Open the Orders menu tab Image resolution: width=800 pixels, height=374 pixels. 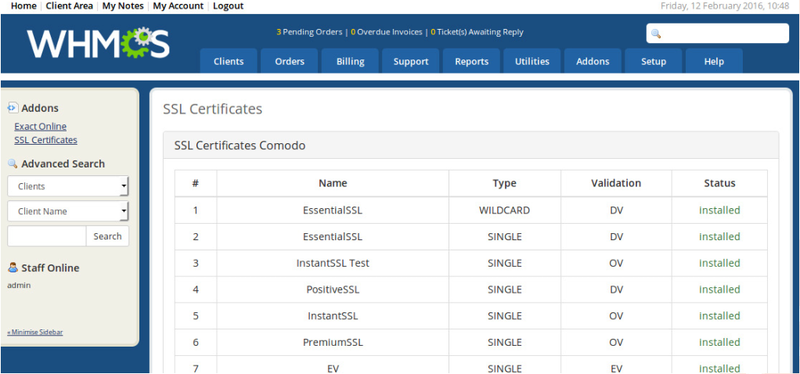pos(289,61)
